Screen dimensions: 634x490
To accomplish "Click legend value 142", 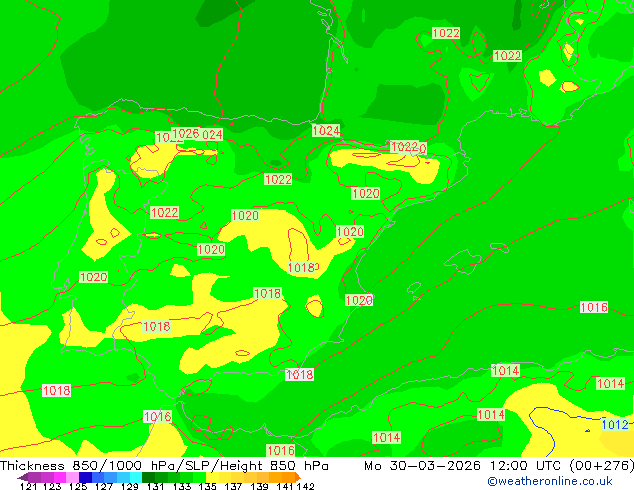I will (x=306, y=486).
